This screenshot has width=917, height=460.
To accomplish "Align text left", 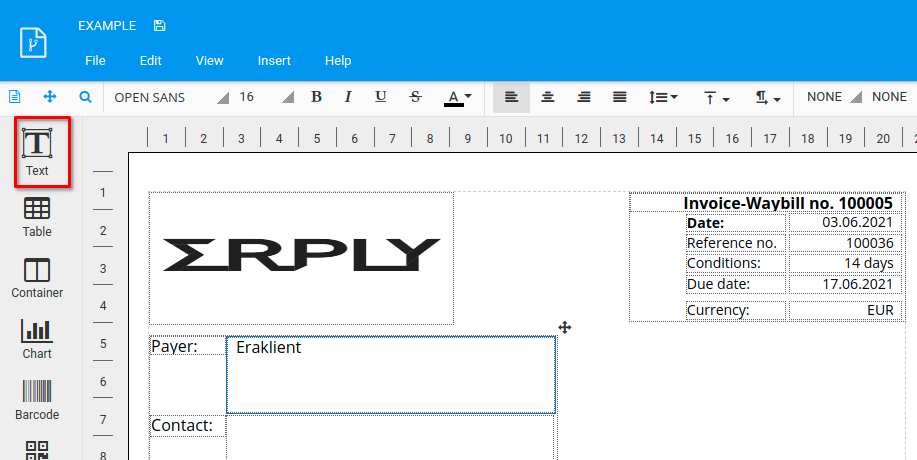I will pyautogui.click(x=511, y=98).
